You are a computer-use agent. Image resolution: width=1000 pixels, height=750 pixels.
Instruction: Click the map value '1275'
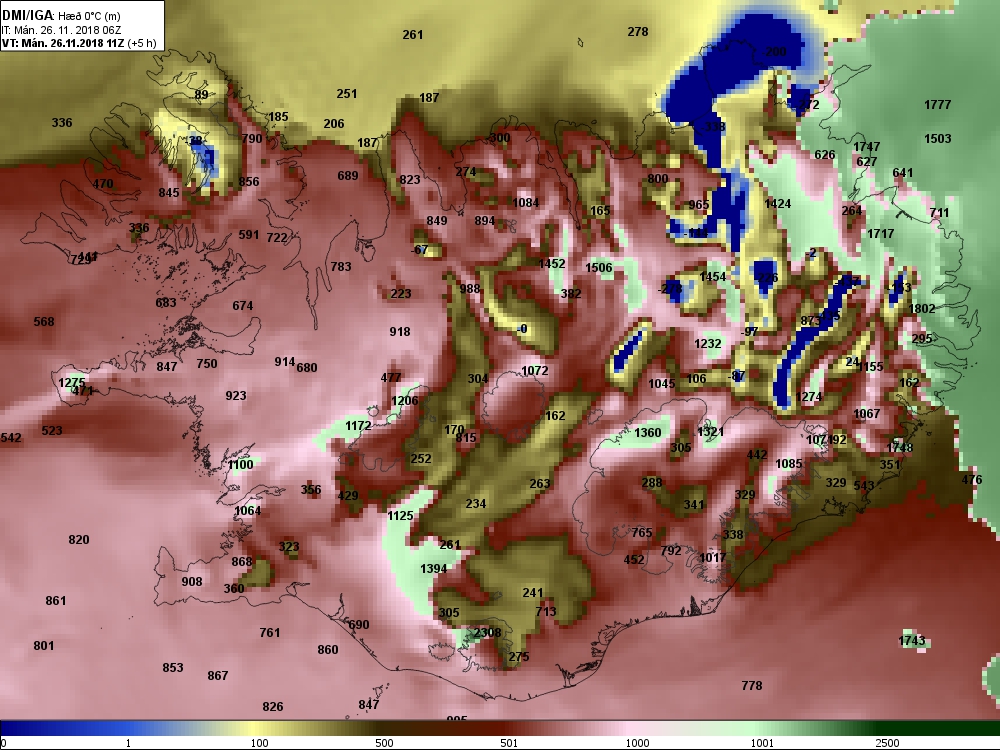71,383
